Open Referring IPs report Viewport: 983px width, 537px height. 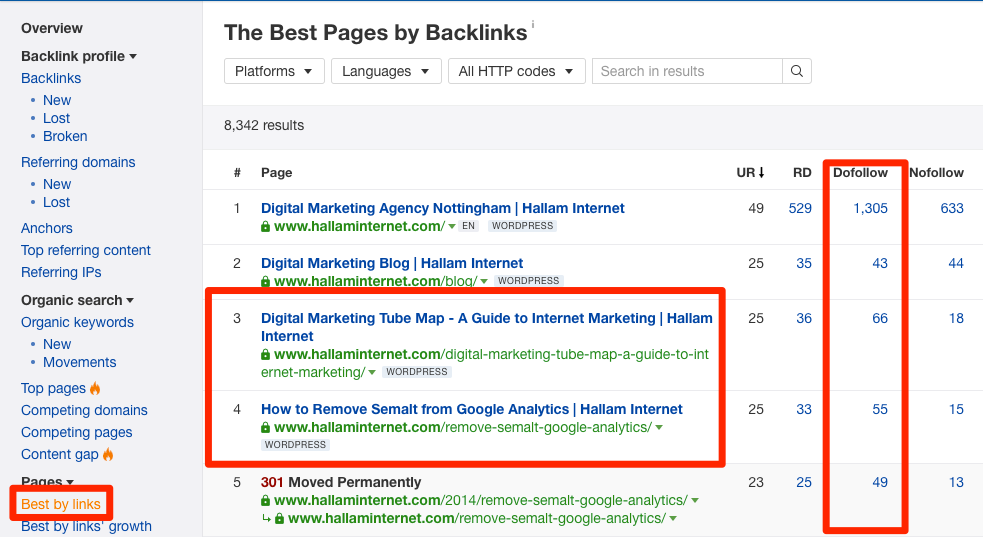click(x=61, y=272)
